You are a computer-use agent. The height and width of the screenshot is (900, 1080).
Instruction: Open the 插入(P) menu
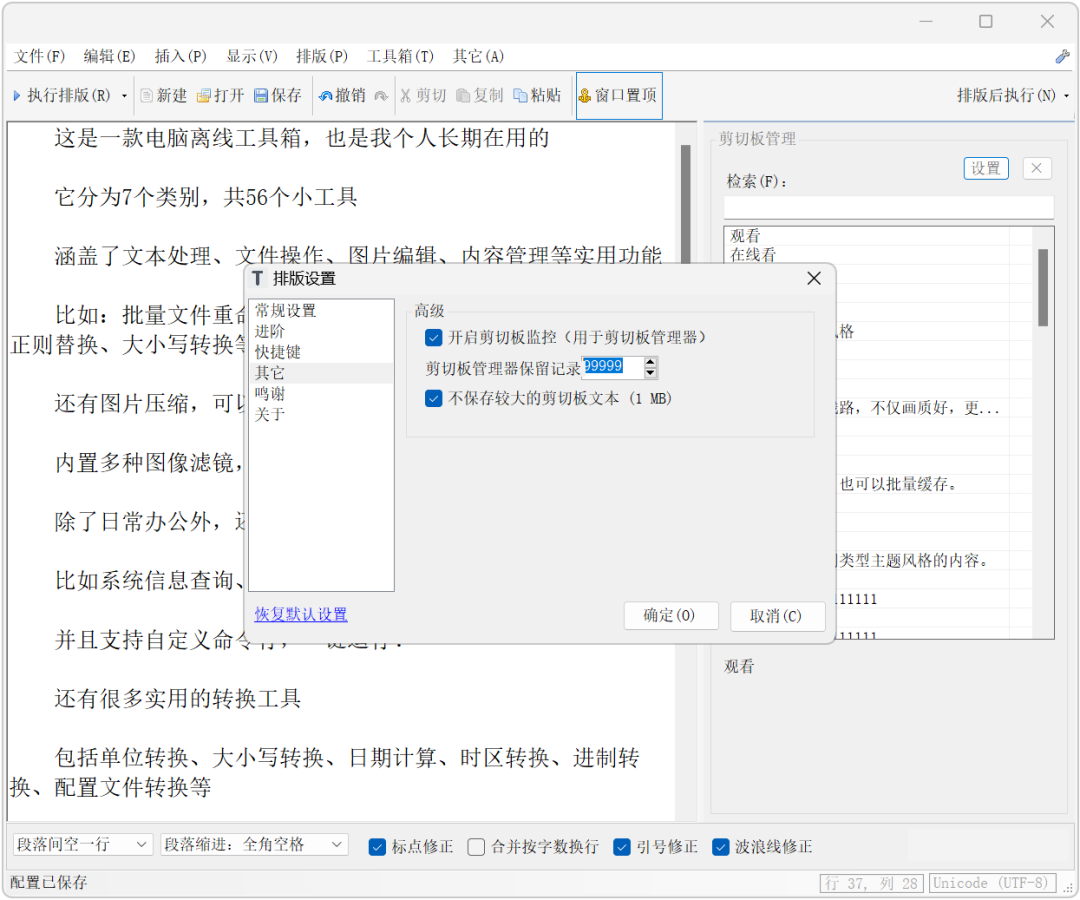180,56
